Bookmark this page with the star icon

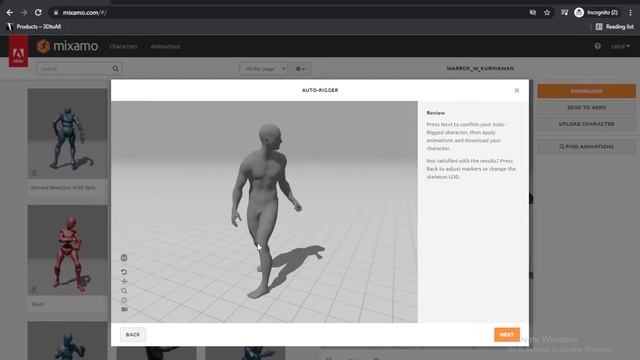click(547, 13)
